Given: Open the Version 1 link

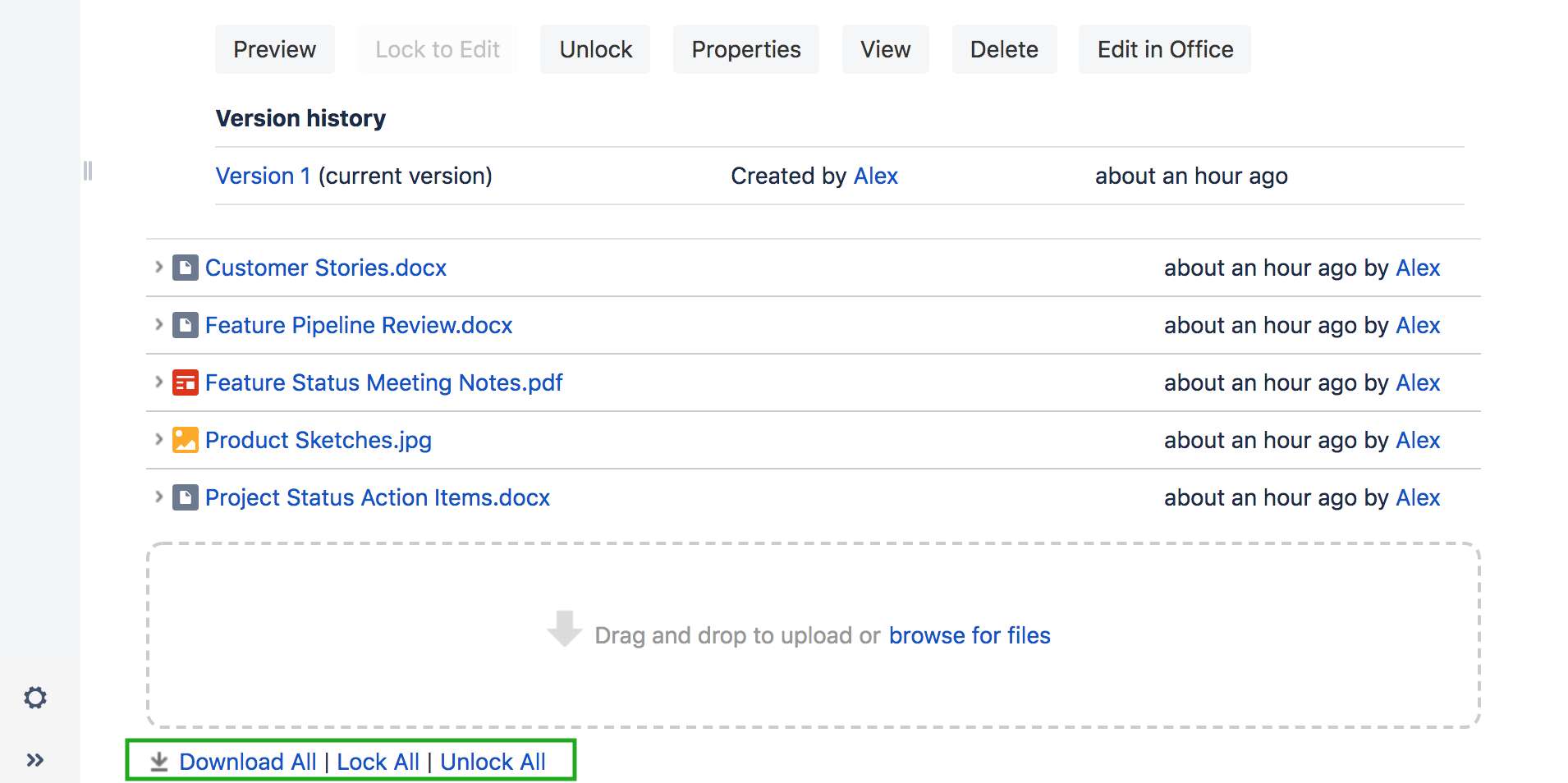Looking at the screenshot, I should click(x=263, y=176).
